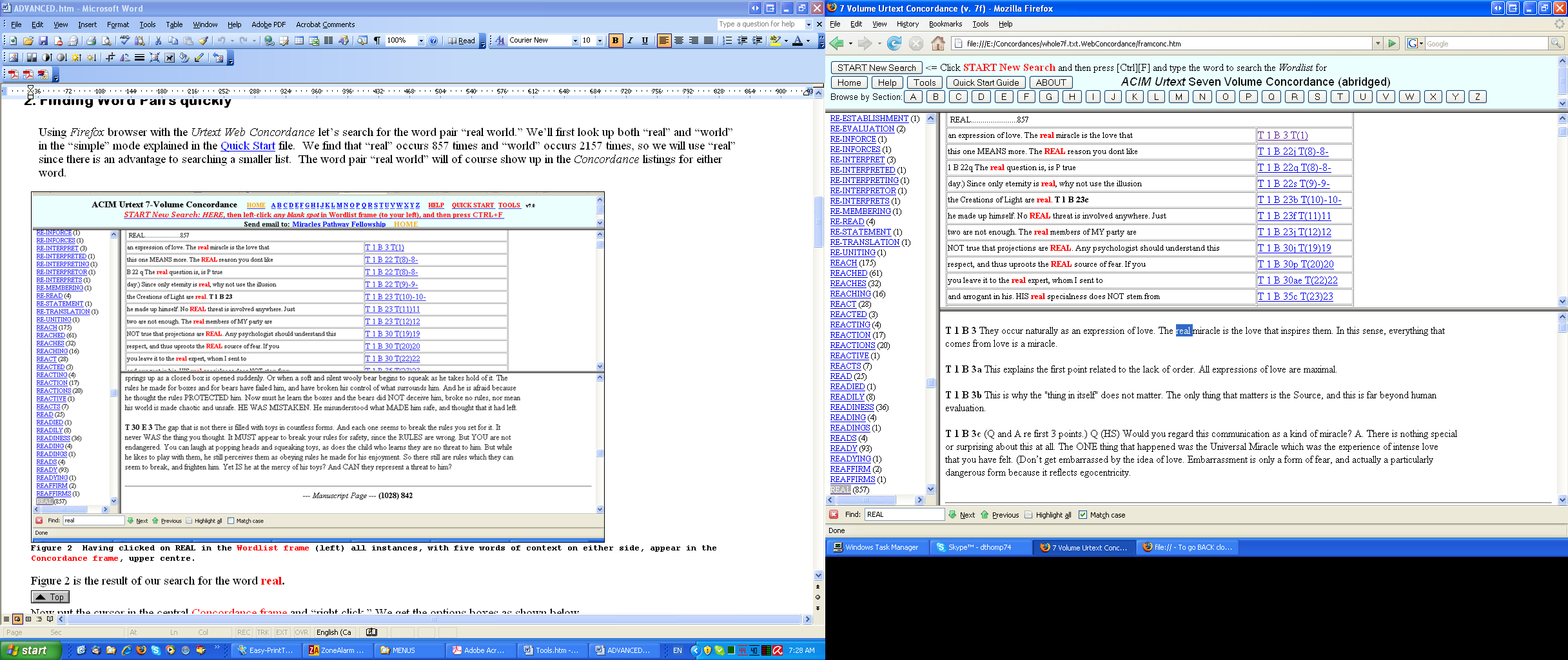
Task: Open Firefox Bookmarks menu
Action: tap(945, 24)
